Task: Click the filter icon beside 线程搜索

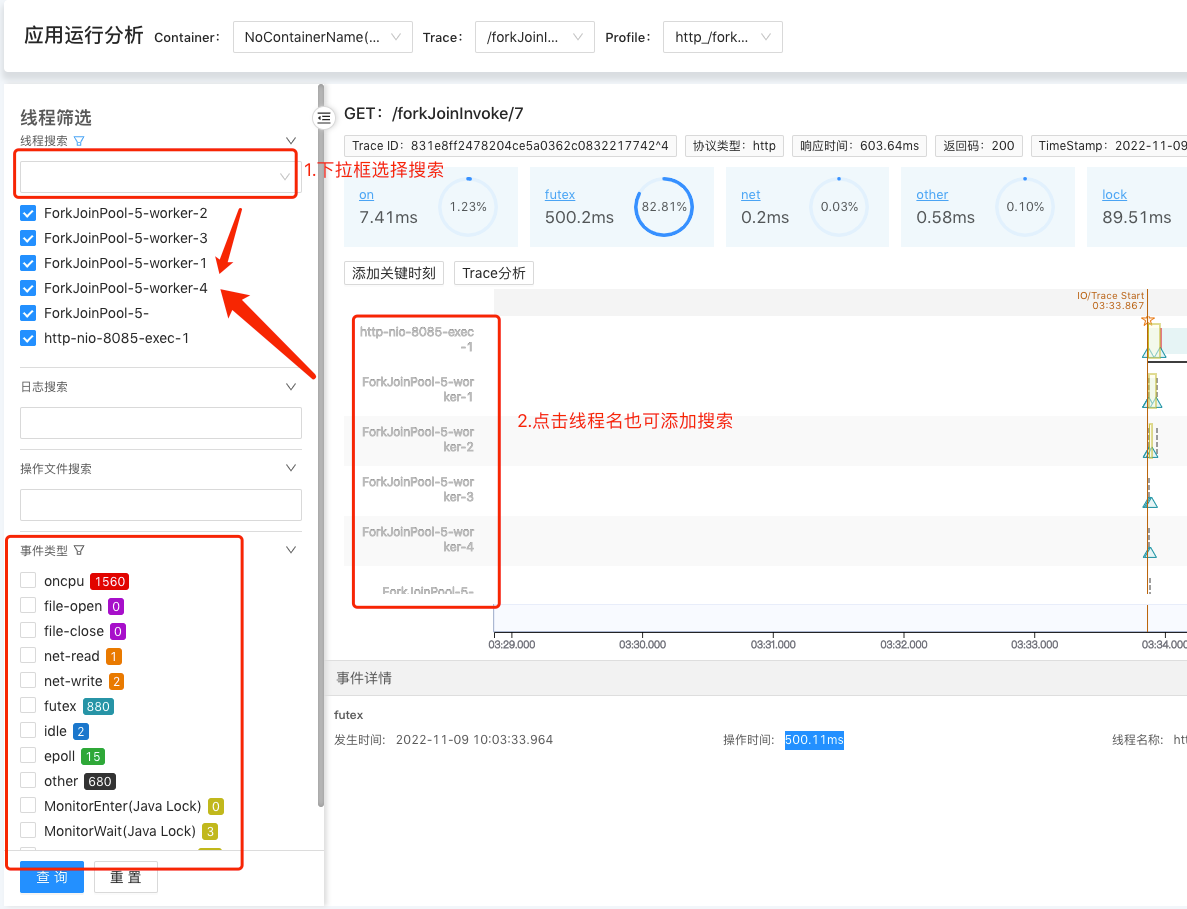Action: [x=79, y=141]
